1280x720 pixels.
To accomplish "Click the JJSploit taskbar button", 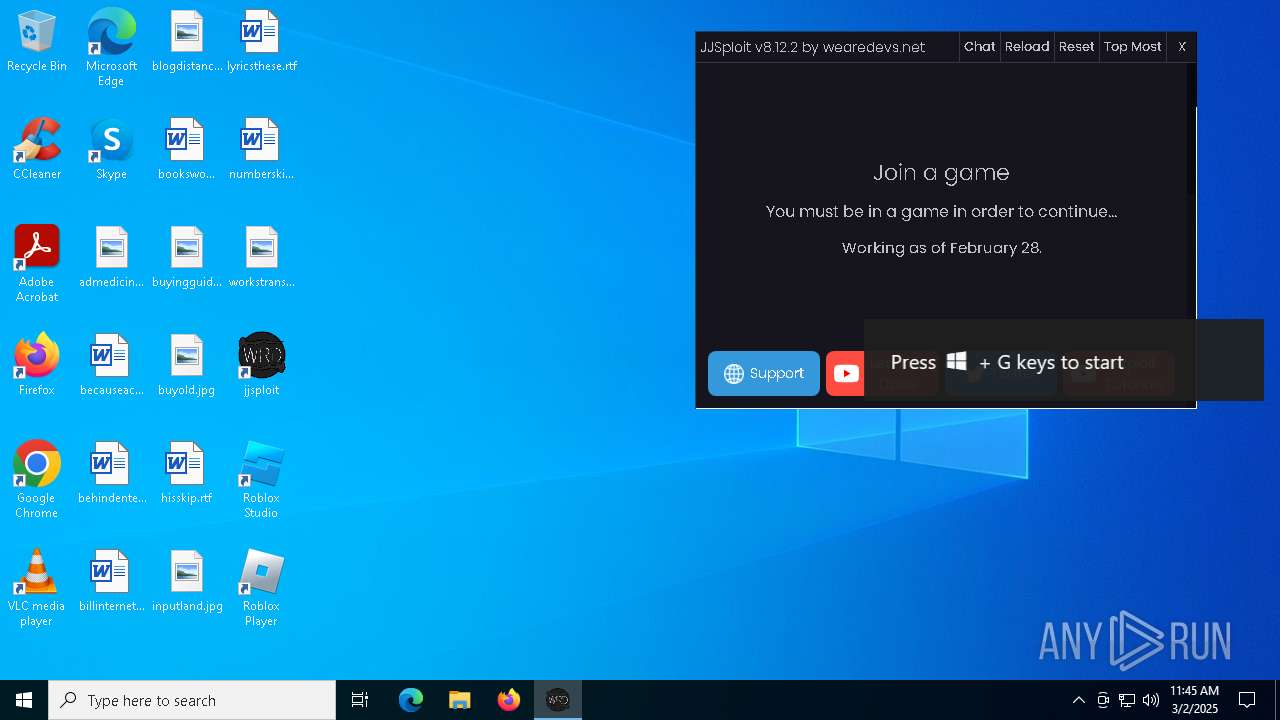I will coord(558,700).
